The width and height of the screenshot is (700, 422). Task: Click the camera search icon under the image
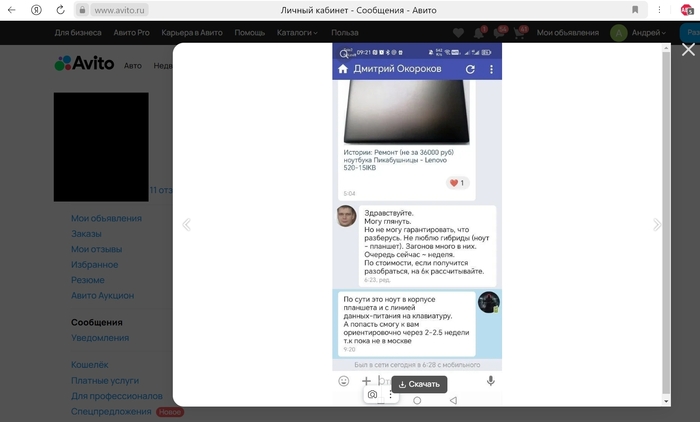(372, 394)
